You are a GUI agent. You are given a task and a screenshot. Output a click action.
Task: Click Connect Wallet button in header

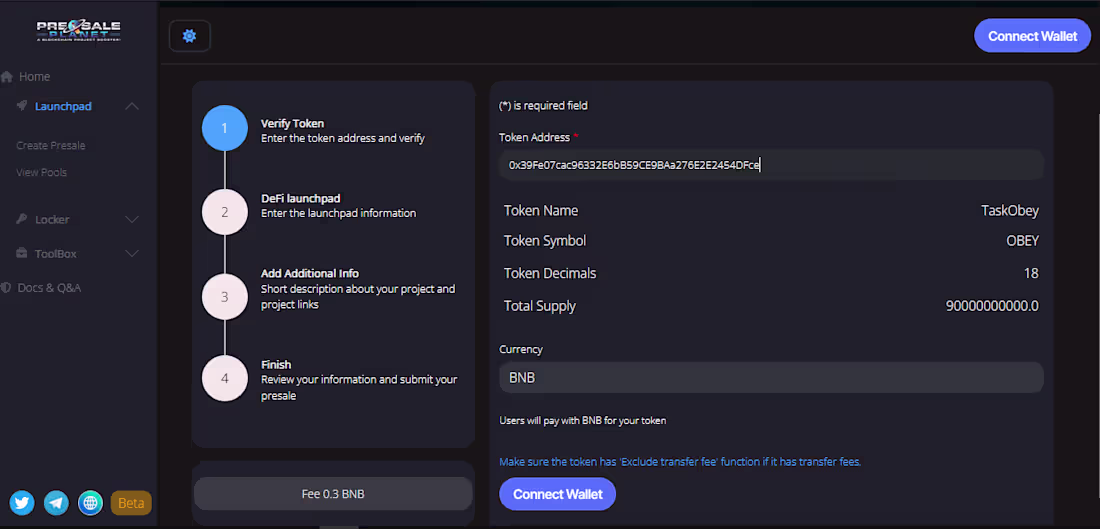pos(1032,36)
